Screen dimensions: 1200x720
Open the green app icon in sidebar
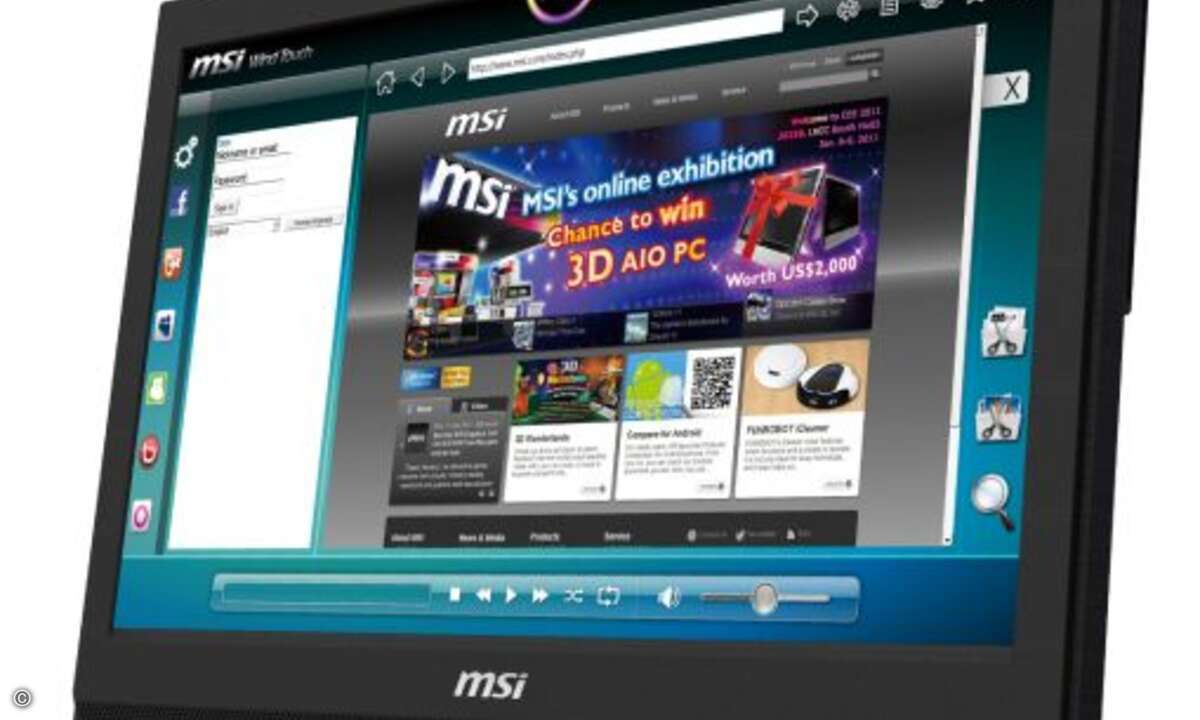click(156, 388)
